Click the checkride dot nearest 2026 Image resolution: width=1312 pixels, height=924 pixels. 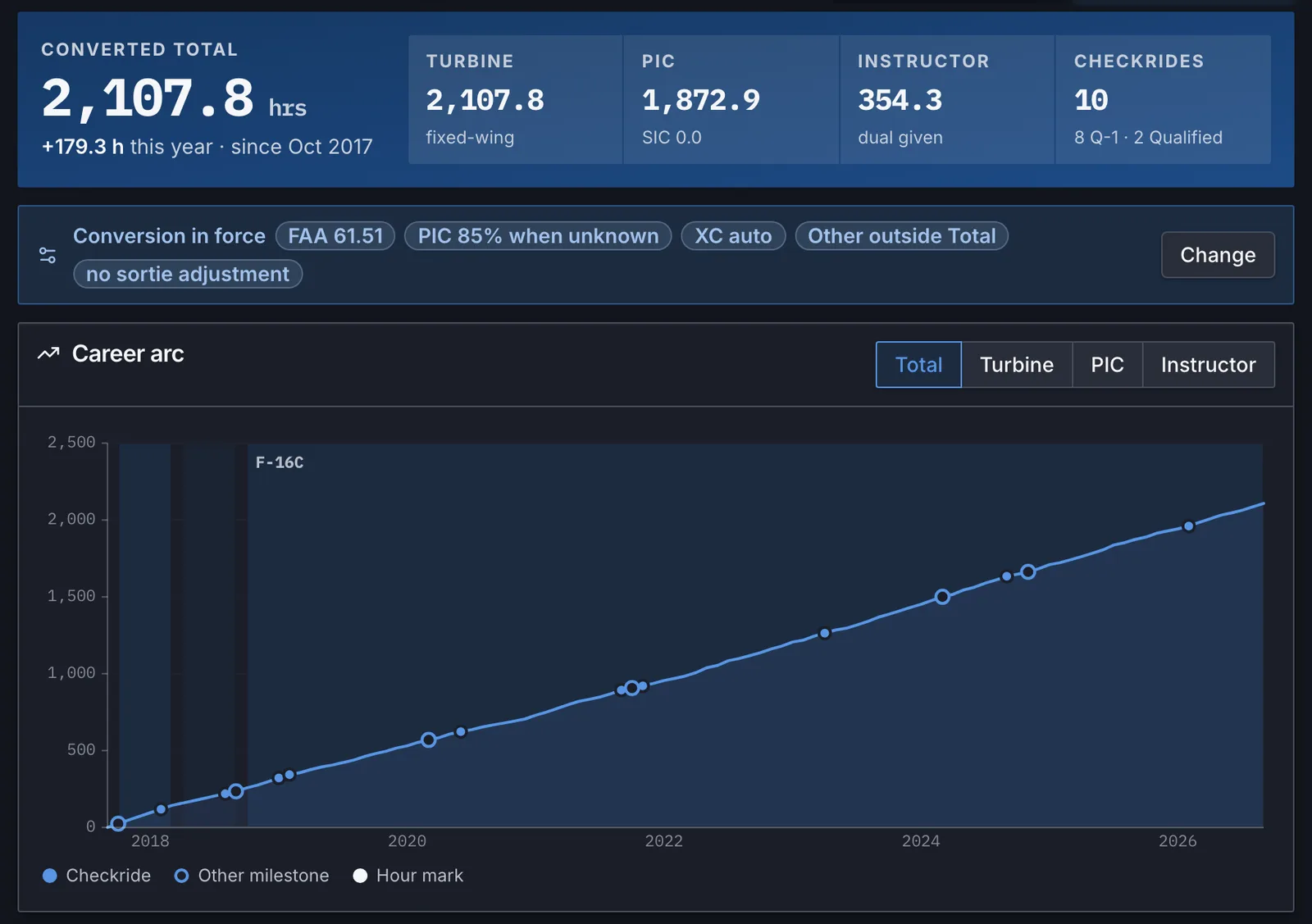click(1188, 526)
